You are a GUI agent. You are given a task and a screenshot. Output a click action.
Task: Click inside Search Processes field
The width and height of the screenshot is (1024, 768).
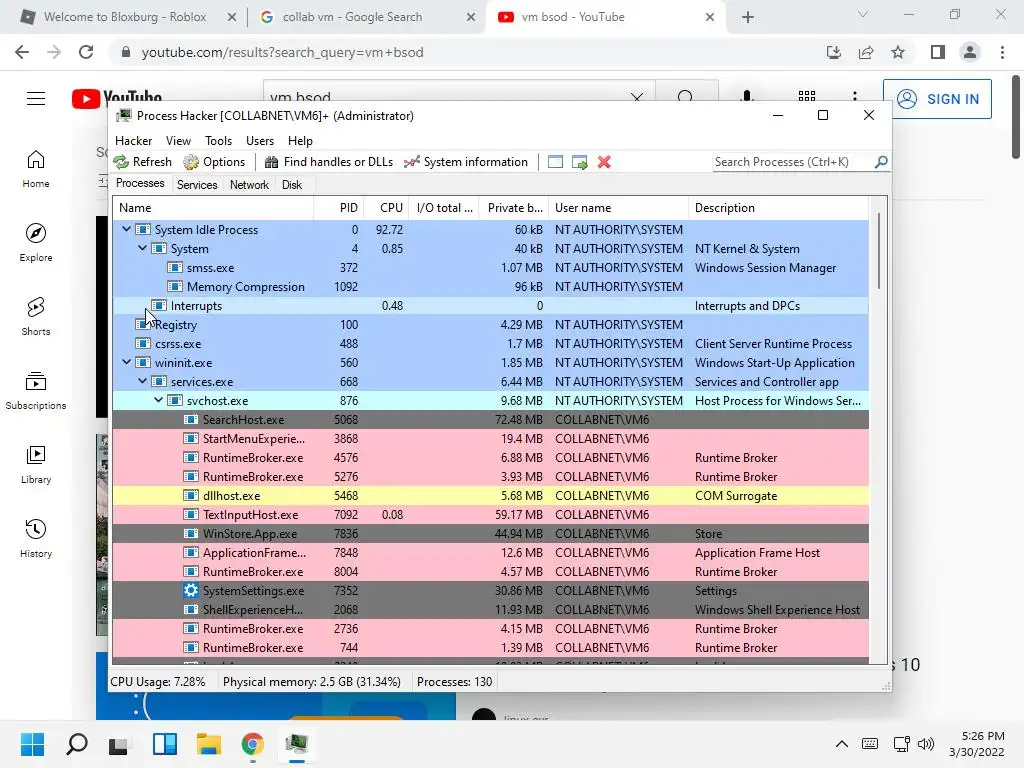click(x=793, y=162)
